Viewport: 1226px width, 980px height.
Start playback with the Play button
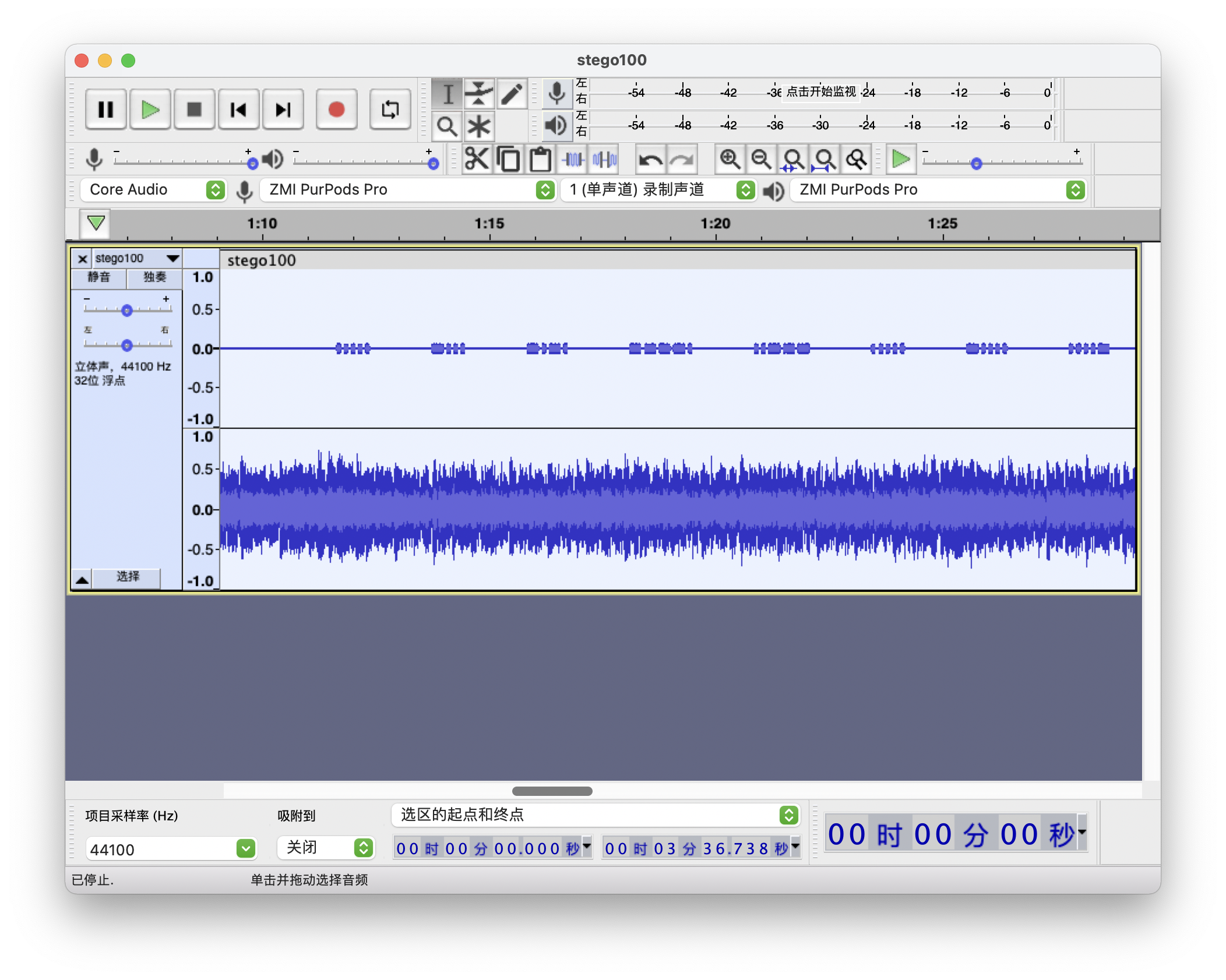pos(150,110)
